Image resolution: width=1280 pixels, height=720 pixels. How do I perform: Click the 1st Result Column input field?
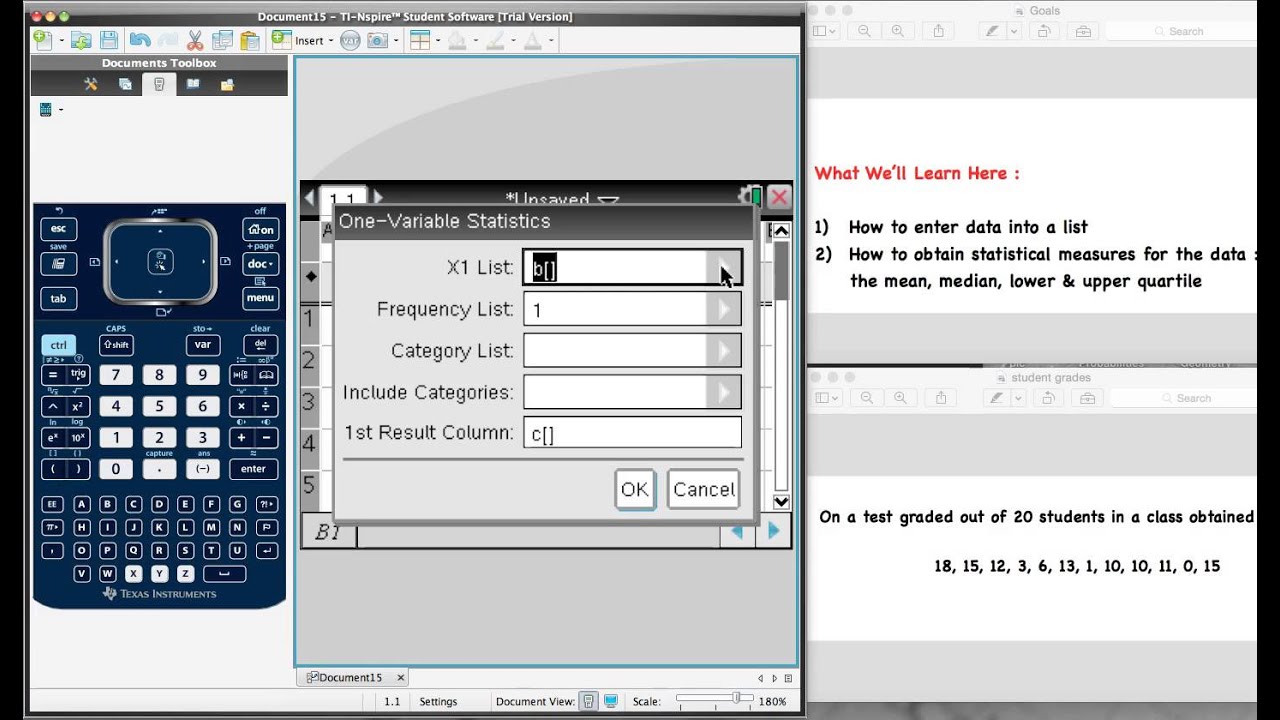(x=633, y=433)
